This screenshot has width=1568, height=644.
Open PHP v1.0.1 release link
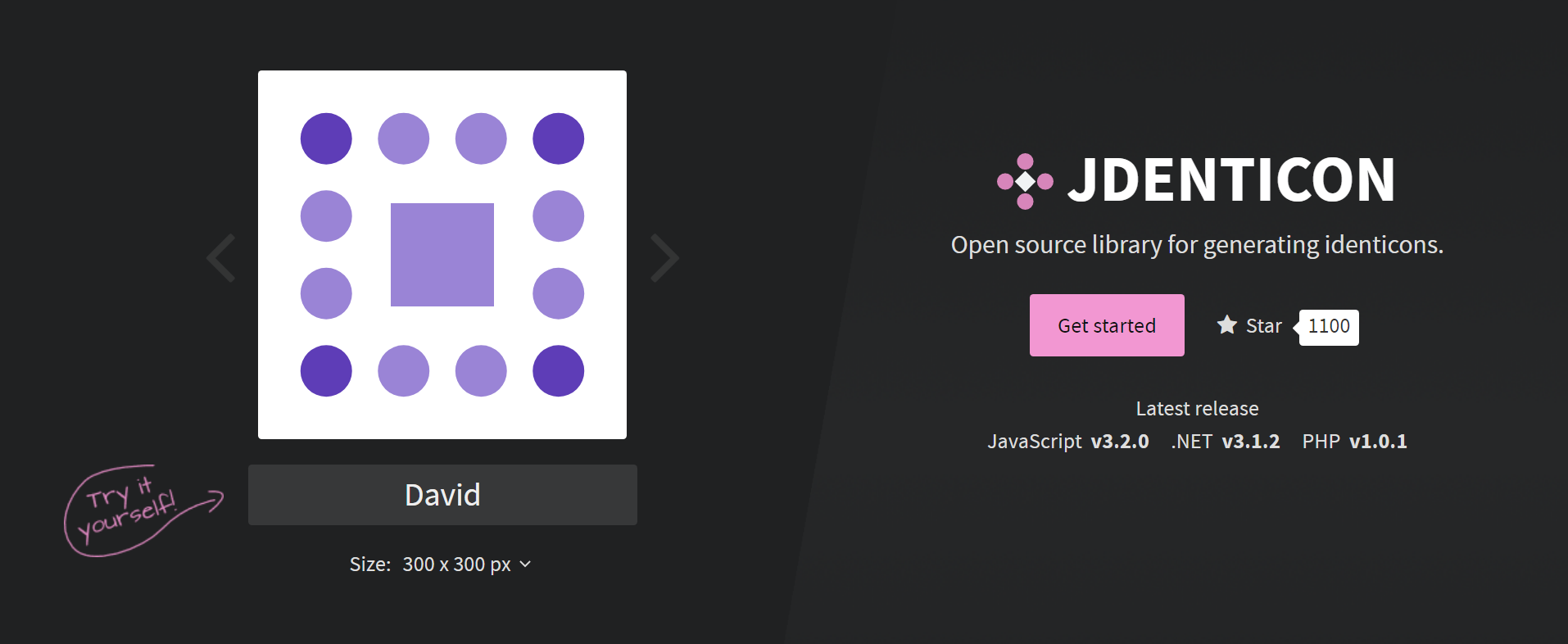[1354, 442]
